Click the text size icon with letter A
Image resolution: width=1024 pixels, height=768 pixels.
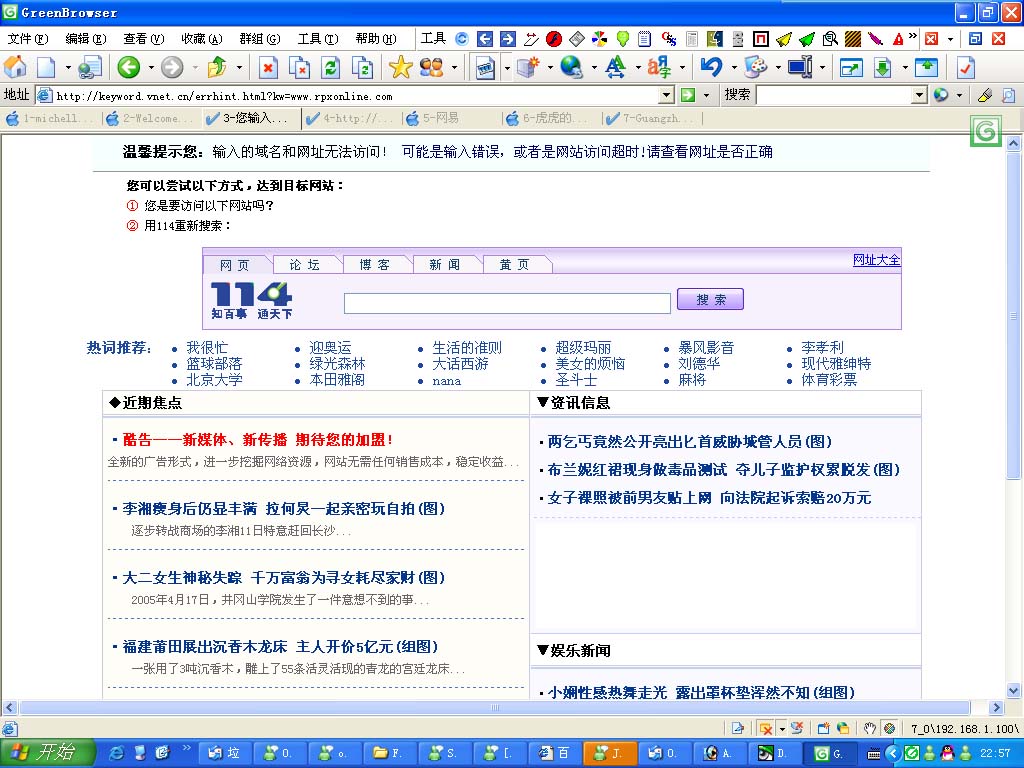click(x=615, y=67)
